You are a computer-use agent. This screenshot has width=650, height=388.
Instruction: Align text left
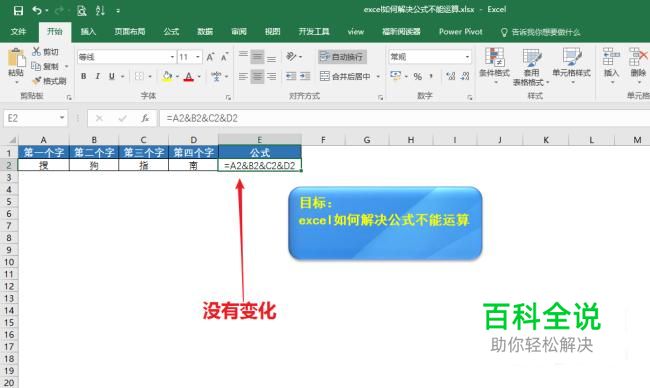243,76
